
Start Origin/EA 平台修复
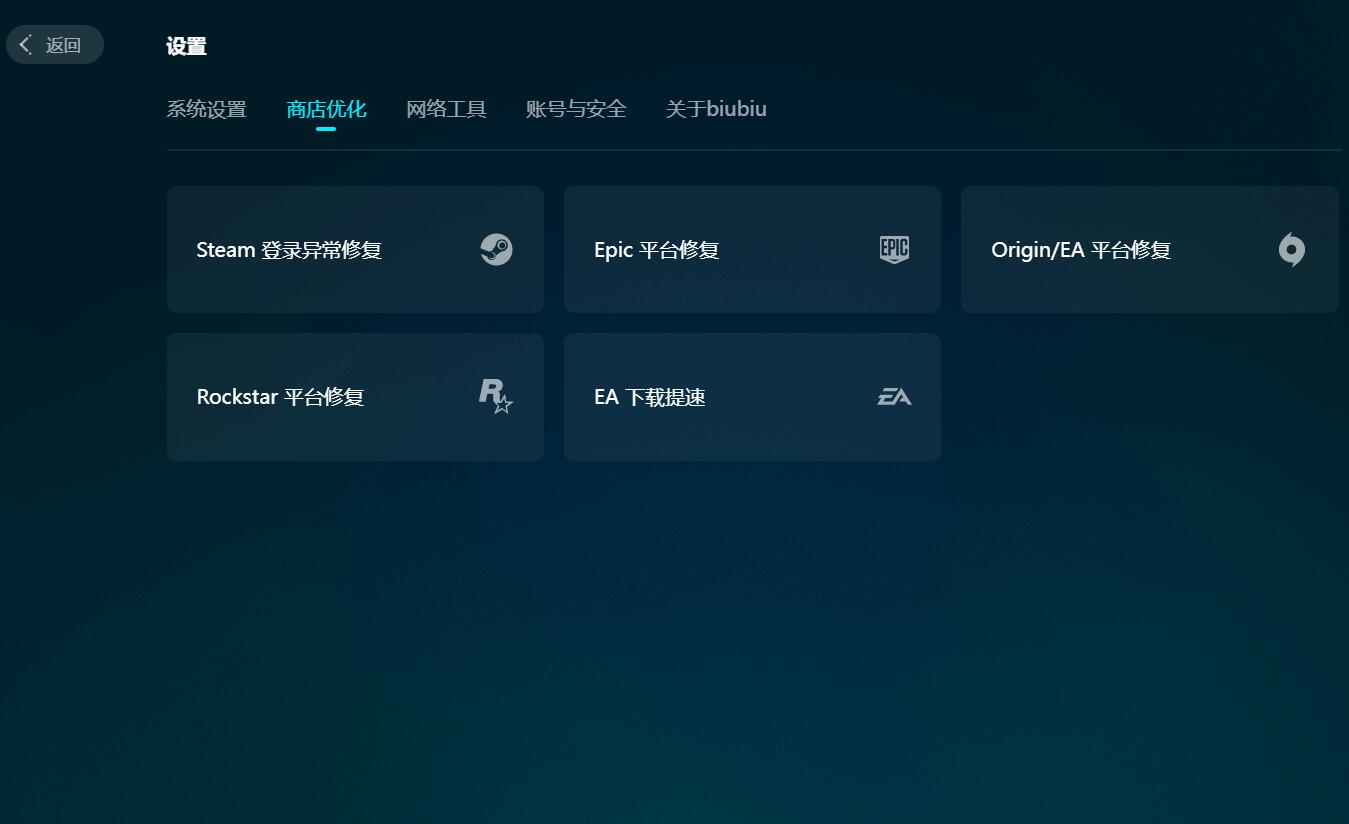point(1149,249)
